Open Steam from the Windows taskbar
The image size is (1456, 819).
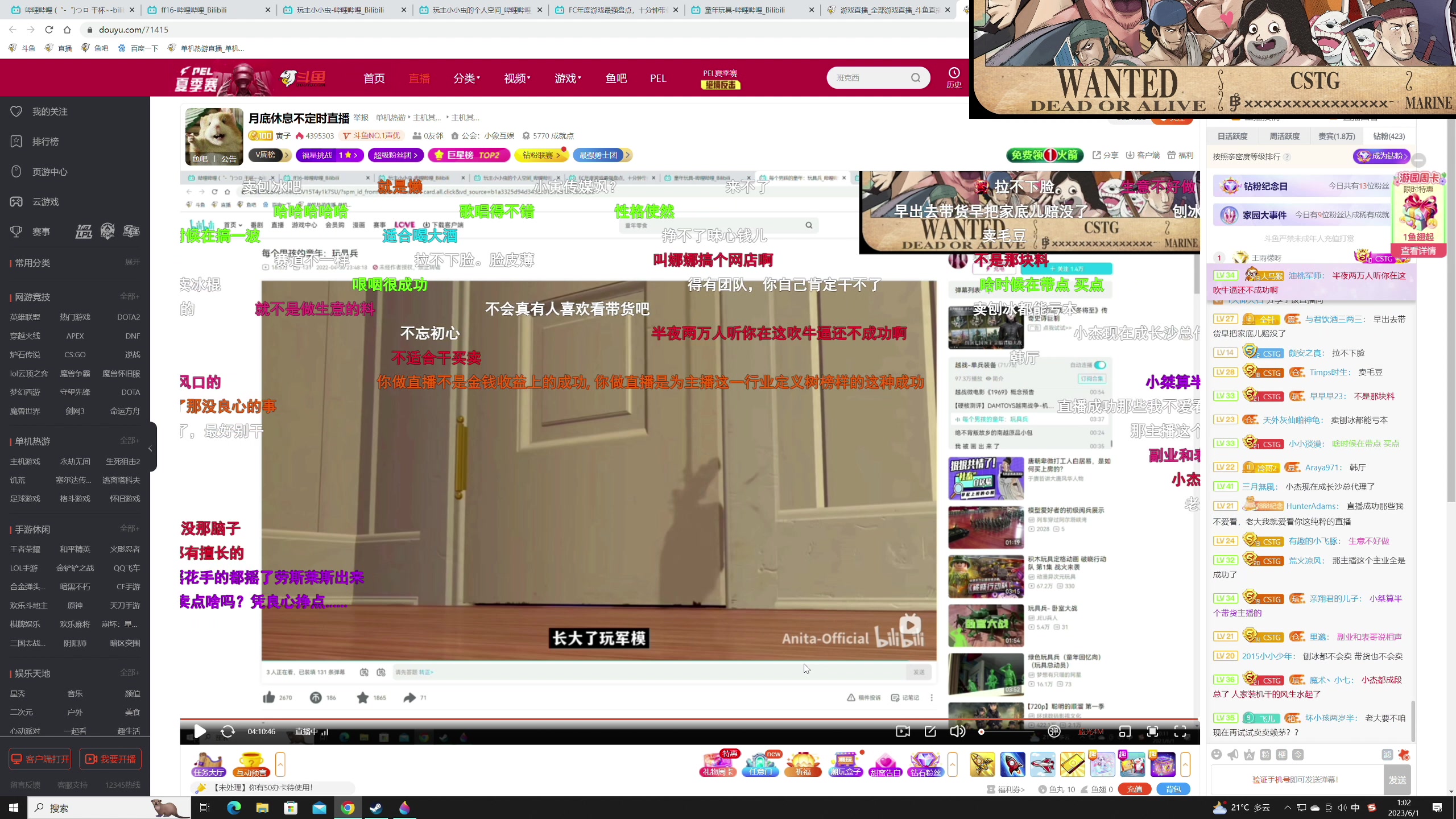376,808
